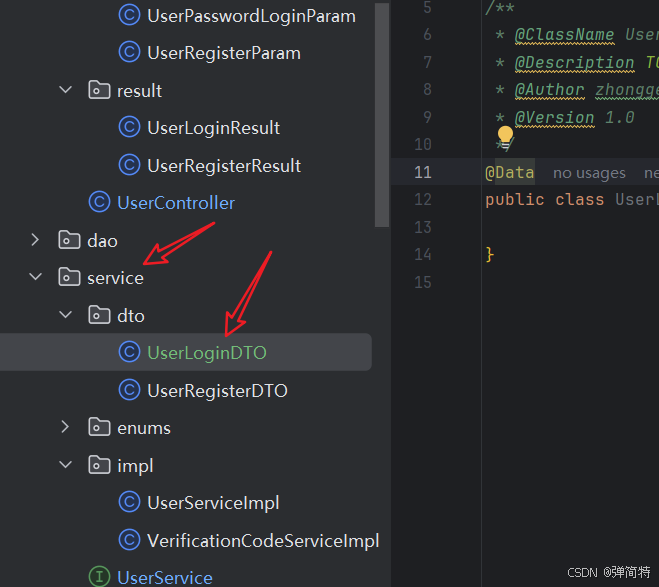Screen dimensions: 659x587
Task: Select UserRegisterParam file name
Action: coord(224,53)
